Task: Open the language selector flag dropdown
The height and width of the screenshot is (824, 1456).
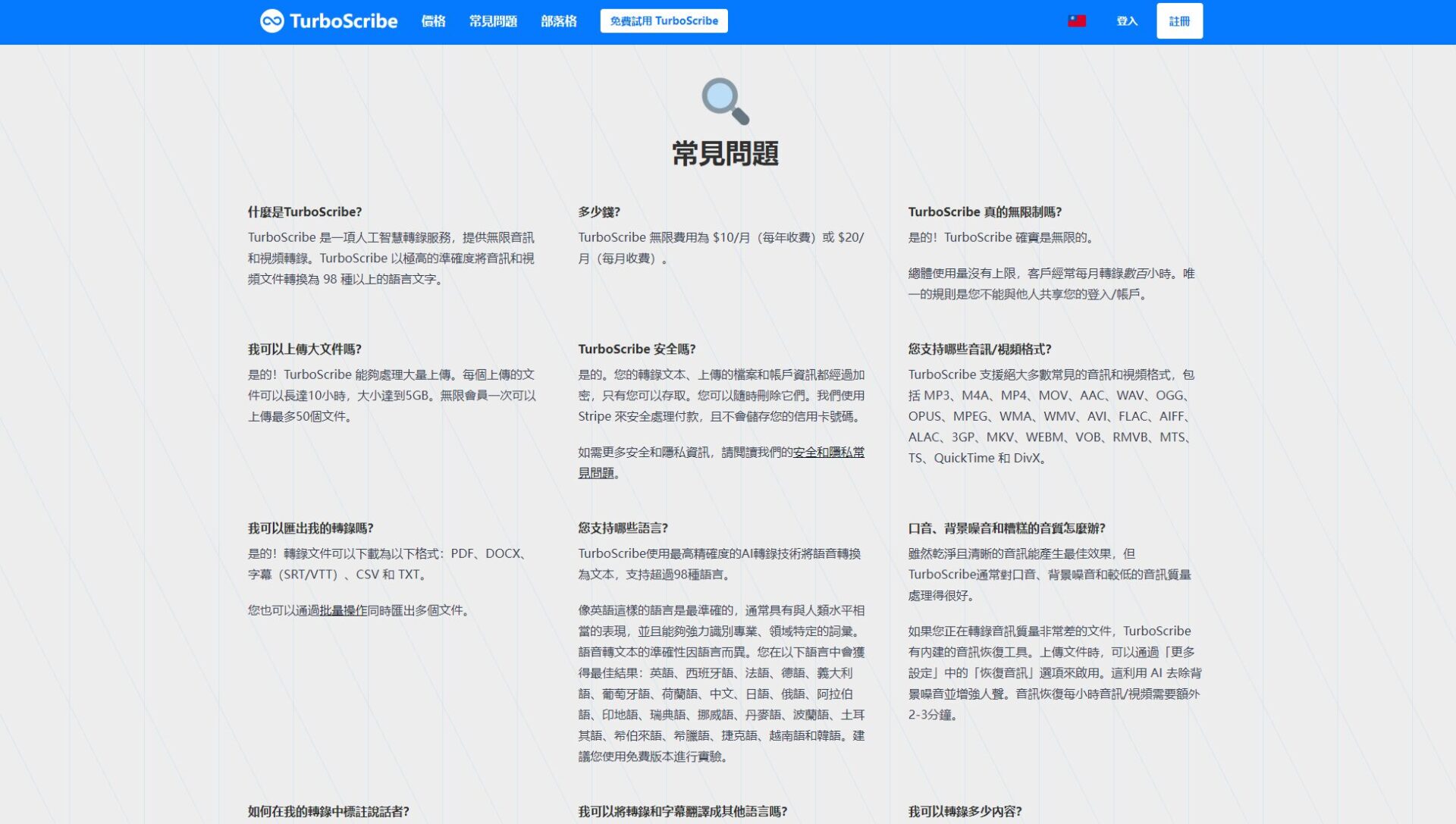Action: coord(1076,20)
